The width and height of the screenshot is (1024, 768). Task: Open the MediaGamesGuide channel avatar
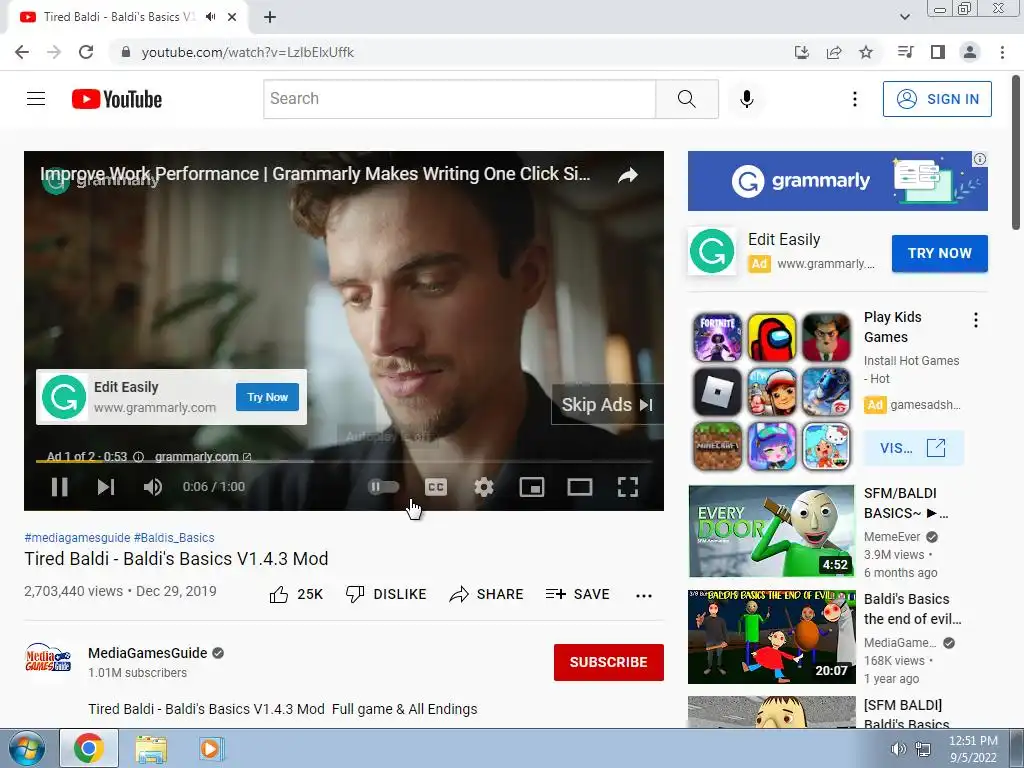(48, 658)
